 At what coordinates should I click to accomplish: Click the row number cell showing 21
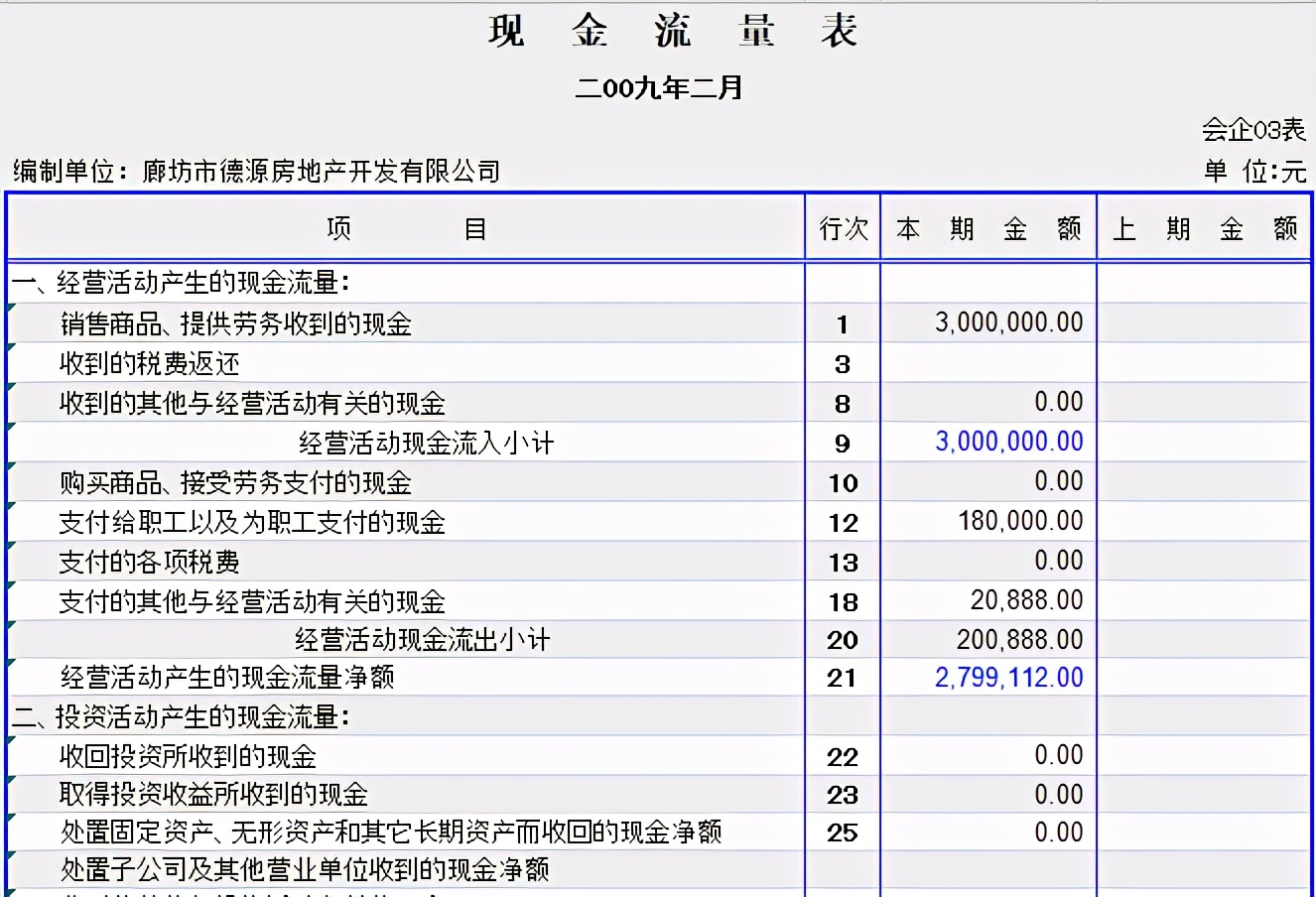point(842,679)
